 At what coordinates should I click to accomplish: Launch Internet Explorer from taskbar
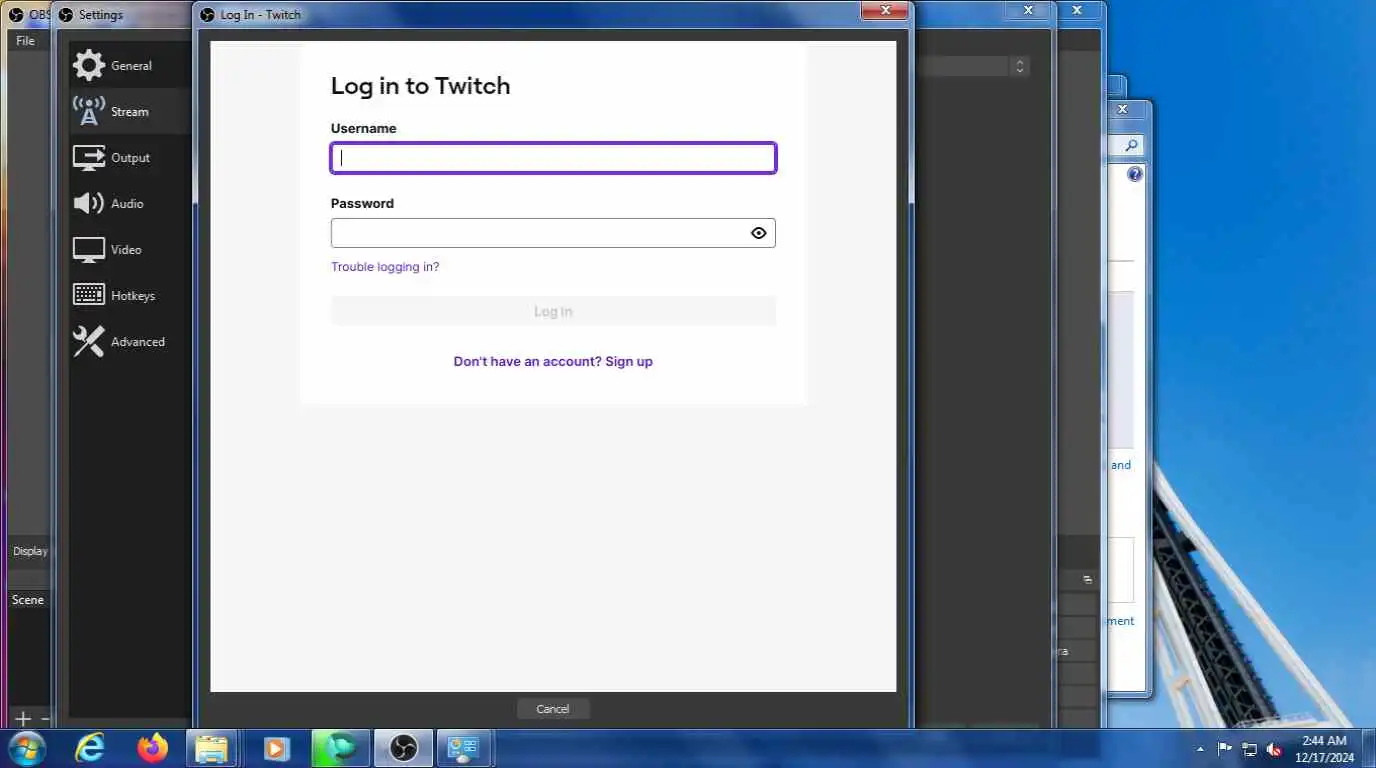90,748
